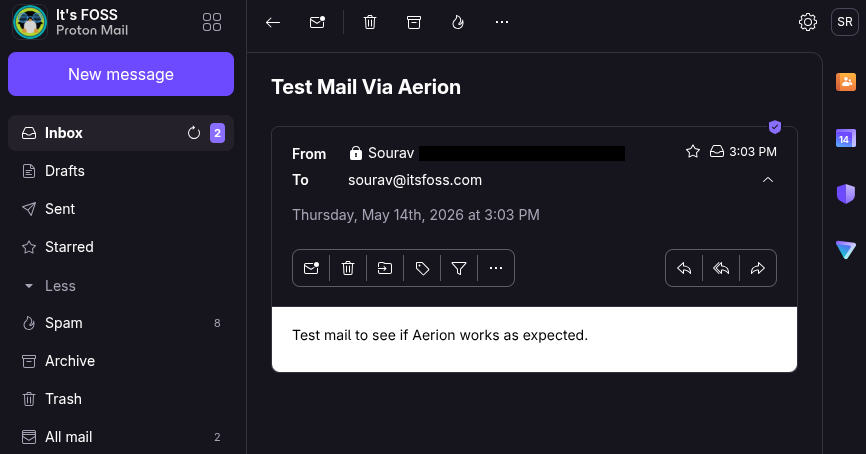The image size is (866, 454).
Task: Collapse message header details chevron
Action: [768, 180]
